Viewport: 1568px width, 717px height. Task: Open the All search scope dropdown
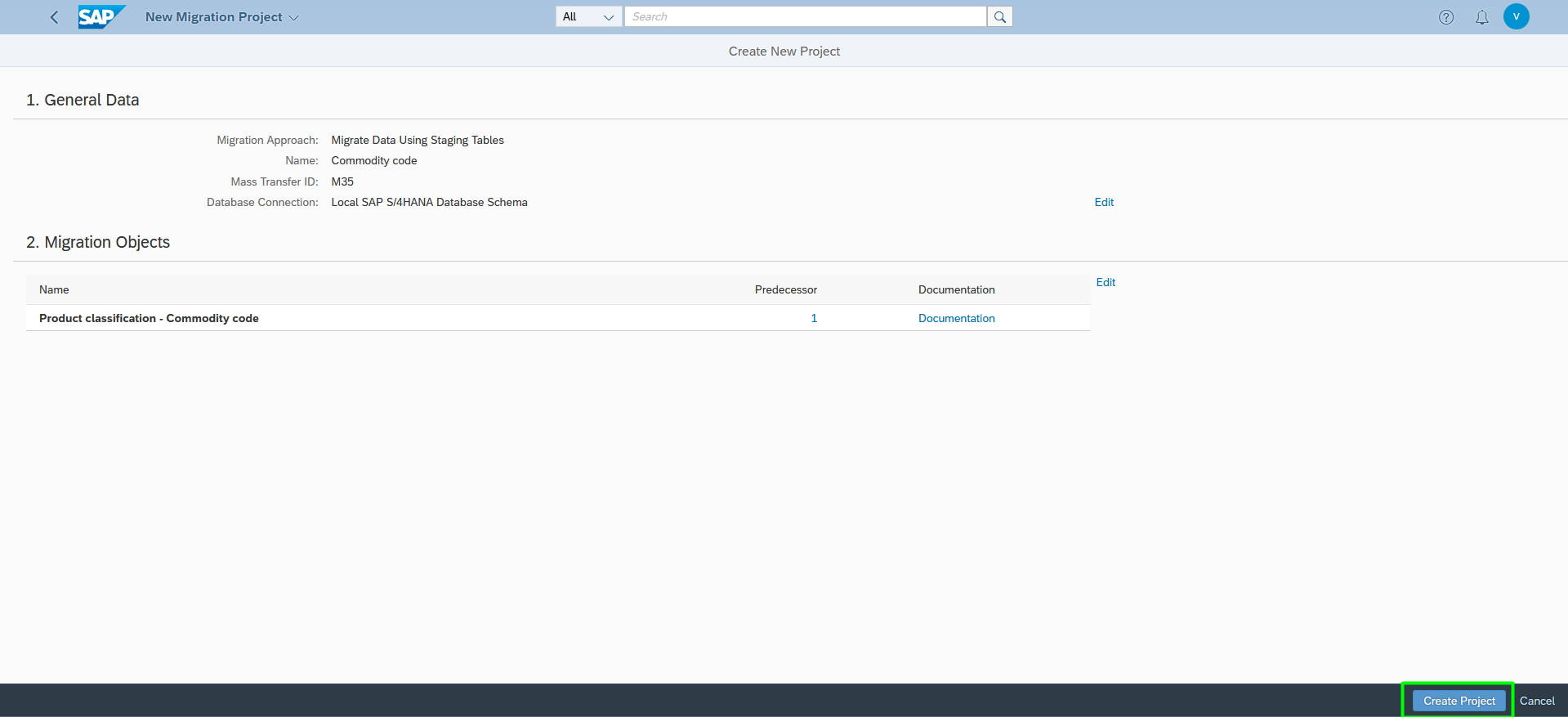[588, 16]
